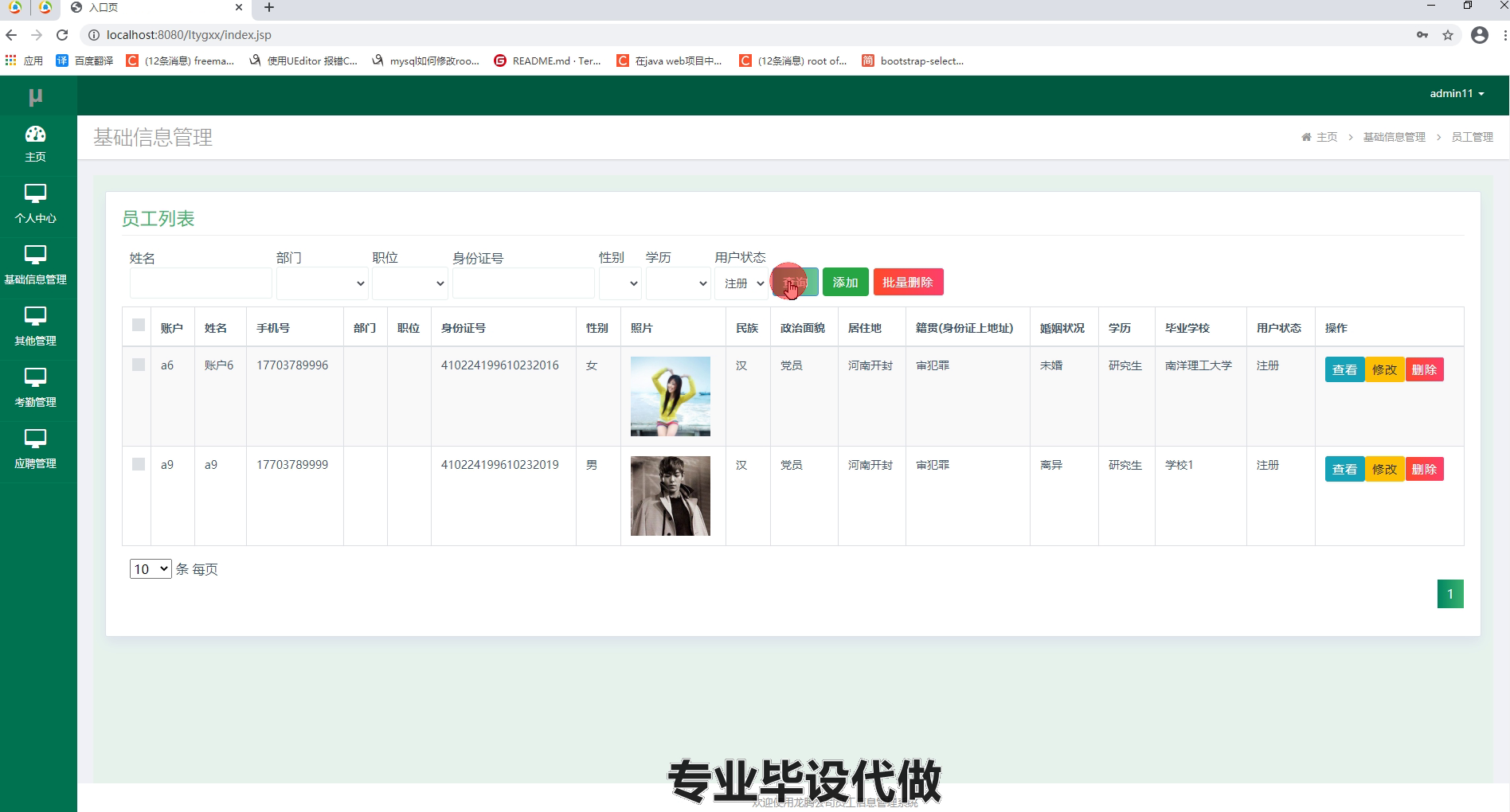The height and width of the screenshot is (812, 1510).
Task: Click 查看 for employee a9
Action: pos(1344,470)
